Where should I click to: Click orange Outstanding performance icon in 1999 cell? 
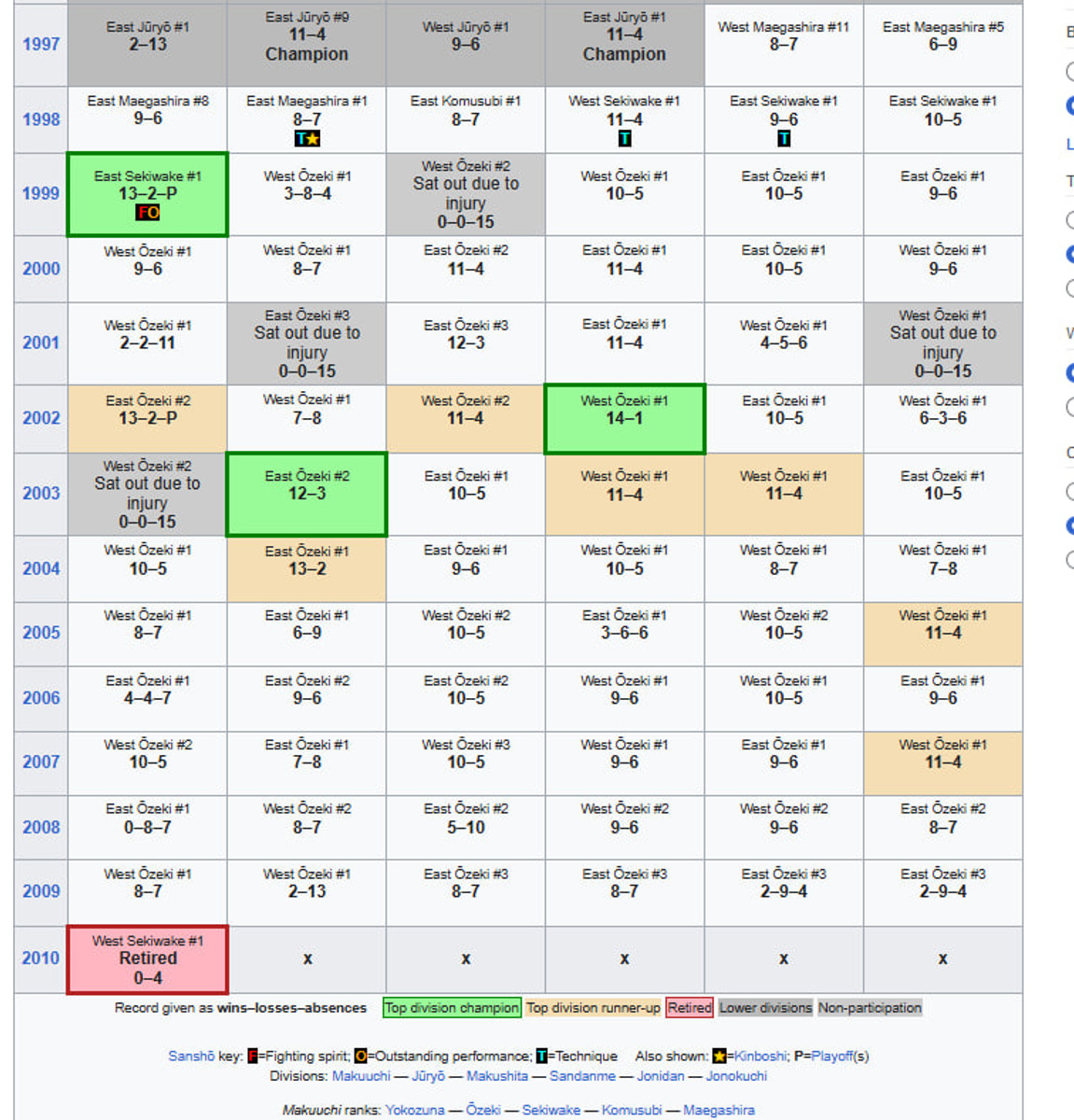click(x=153, y=213)
